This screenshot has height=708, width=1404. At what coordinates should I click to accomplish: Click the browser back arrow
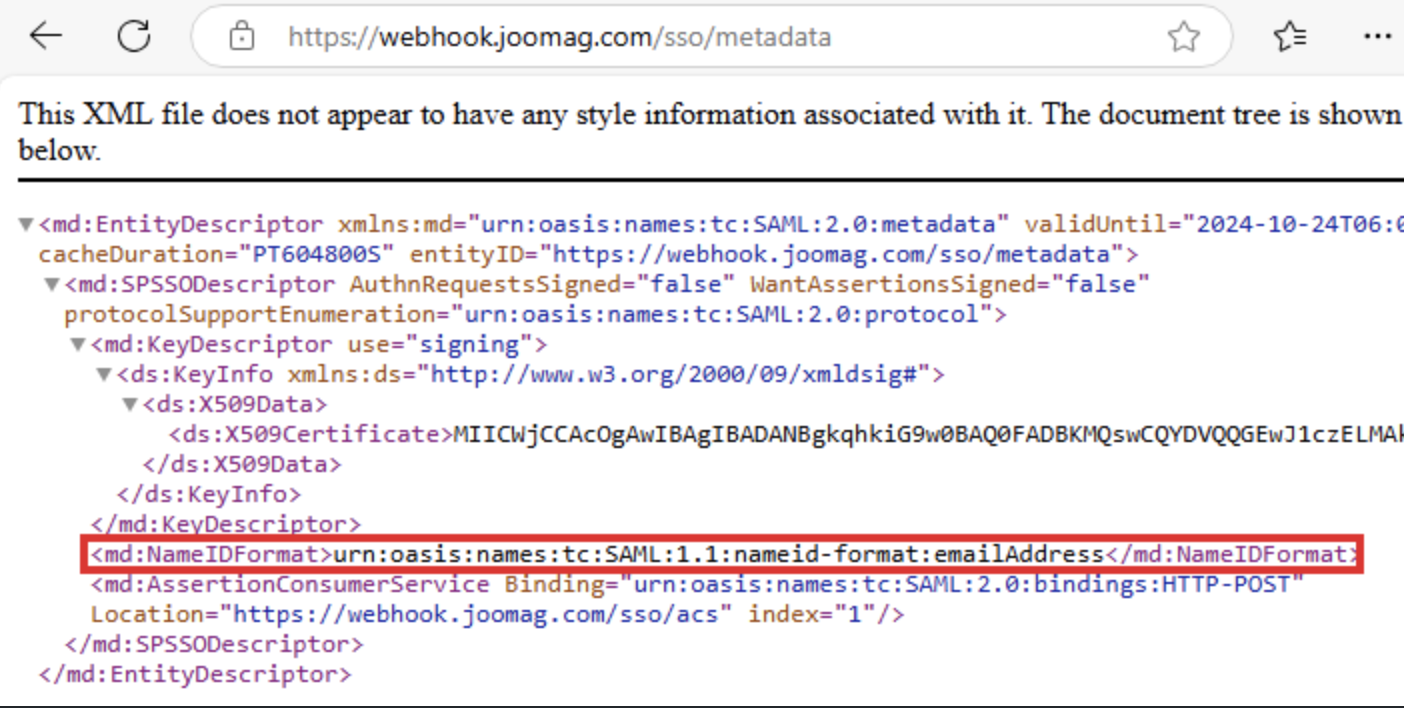[46, 37]
